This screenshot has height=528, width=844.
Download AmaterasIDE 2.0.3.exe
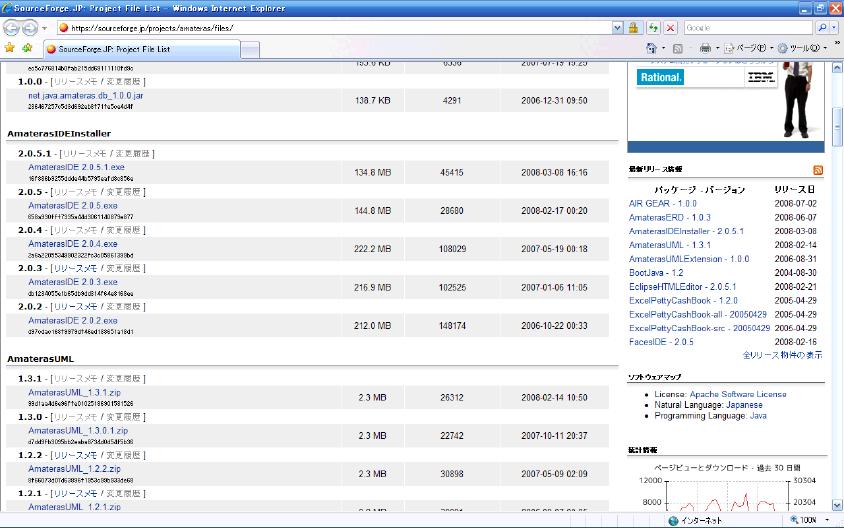tap(73, 282)
